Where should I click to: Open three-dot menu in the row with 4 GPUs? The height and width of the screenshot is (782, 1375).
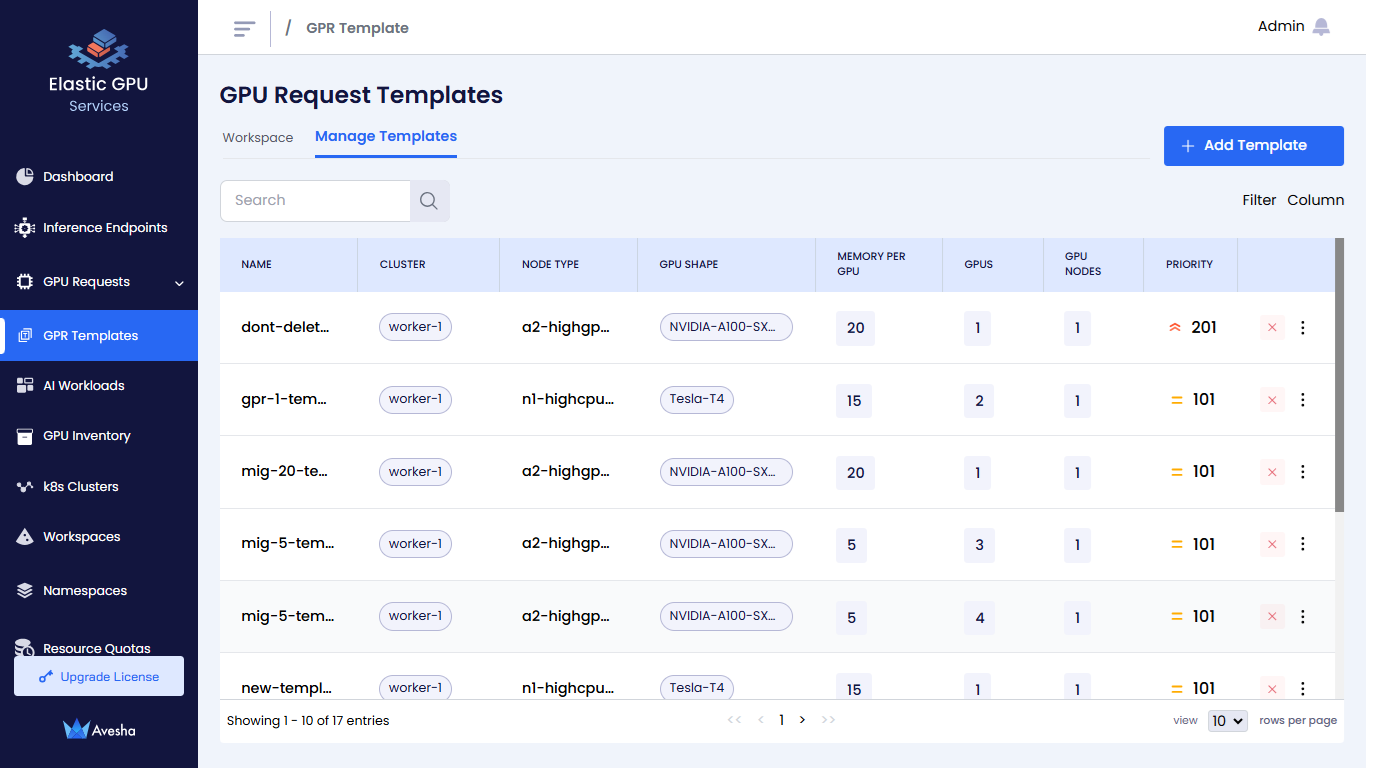1302,617
